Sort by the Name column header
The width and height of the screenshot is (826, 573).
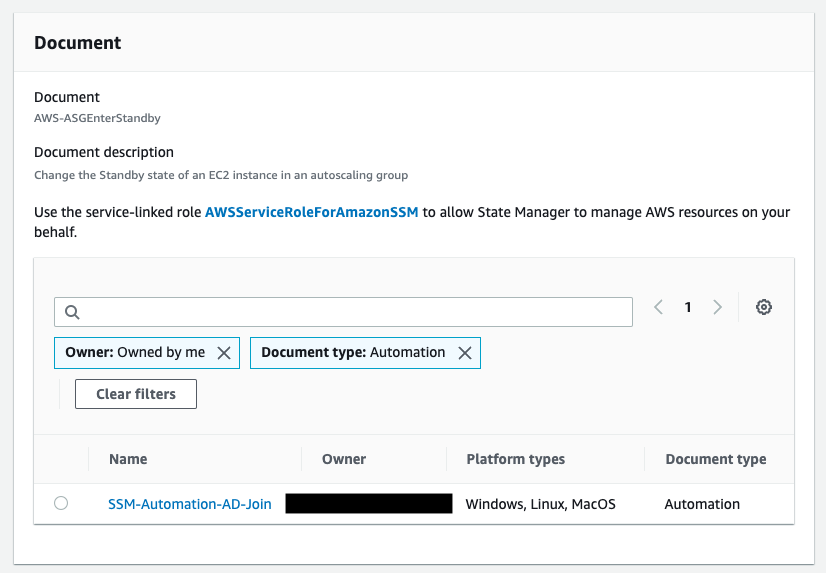128,459
